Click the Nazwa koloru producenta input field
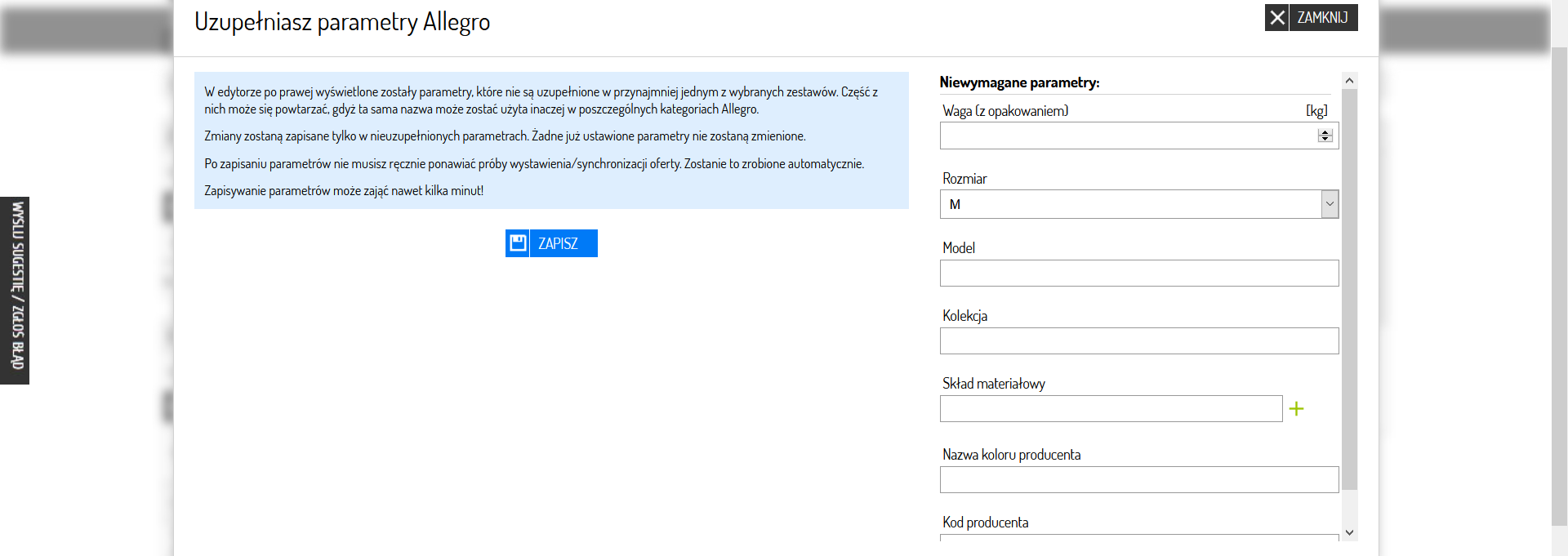The height and width of the screenshot is (556, 1568). point(1139,479)
